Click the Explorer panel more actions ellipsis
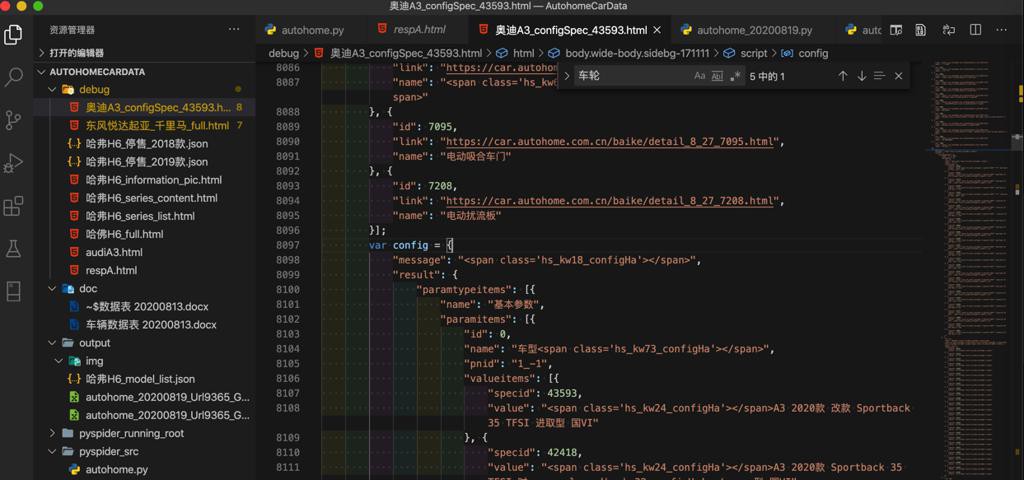Screen dimensions: 1024x480 [234, 29]
